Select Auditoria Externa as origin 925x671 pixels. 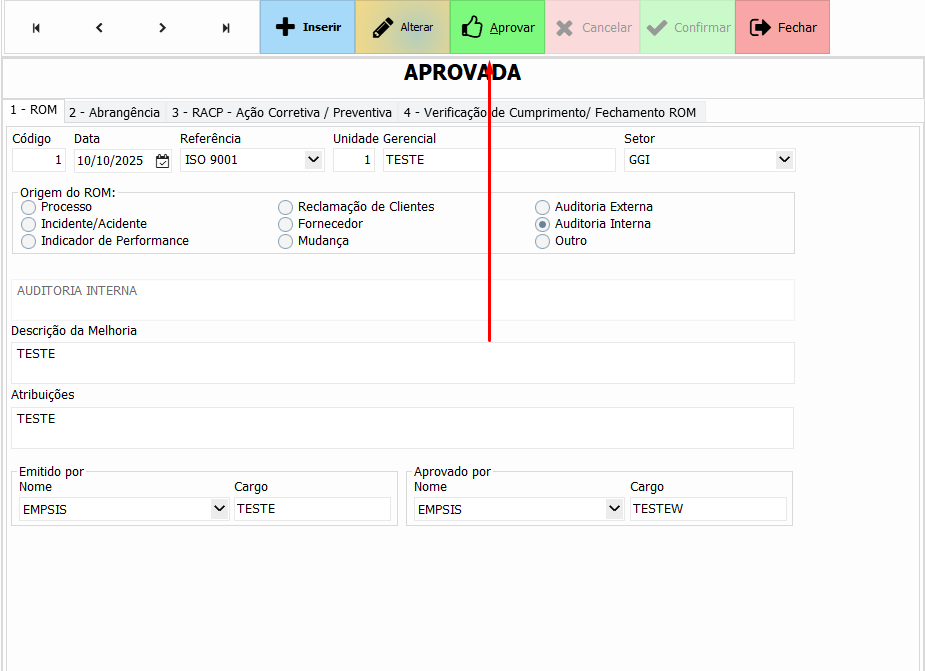pyautogui.click(x=542, y=207)
